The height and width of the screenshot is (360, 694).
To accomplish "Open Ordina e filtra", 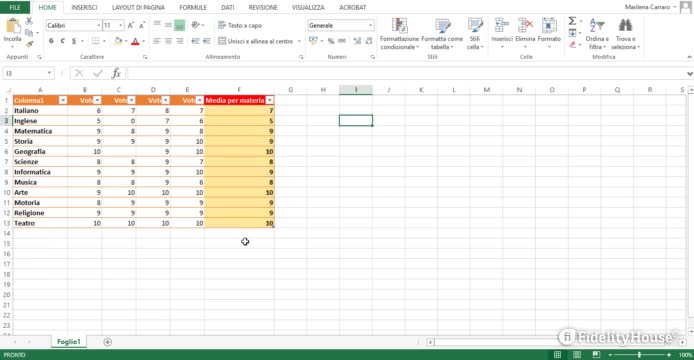I will [x=597, y=34].
